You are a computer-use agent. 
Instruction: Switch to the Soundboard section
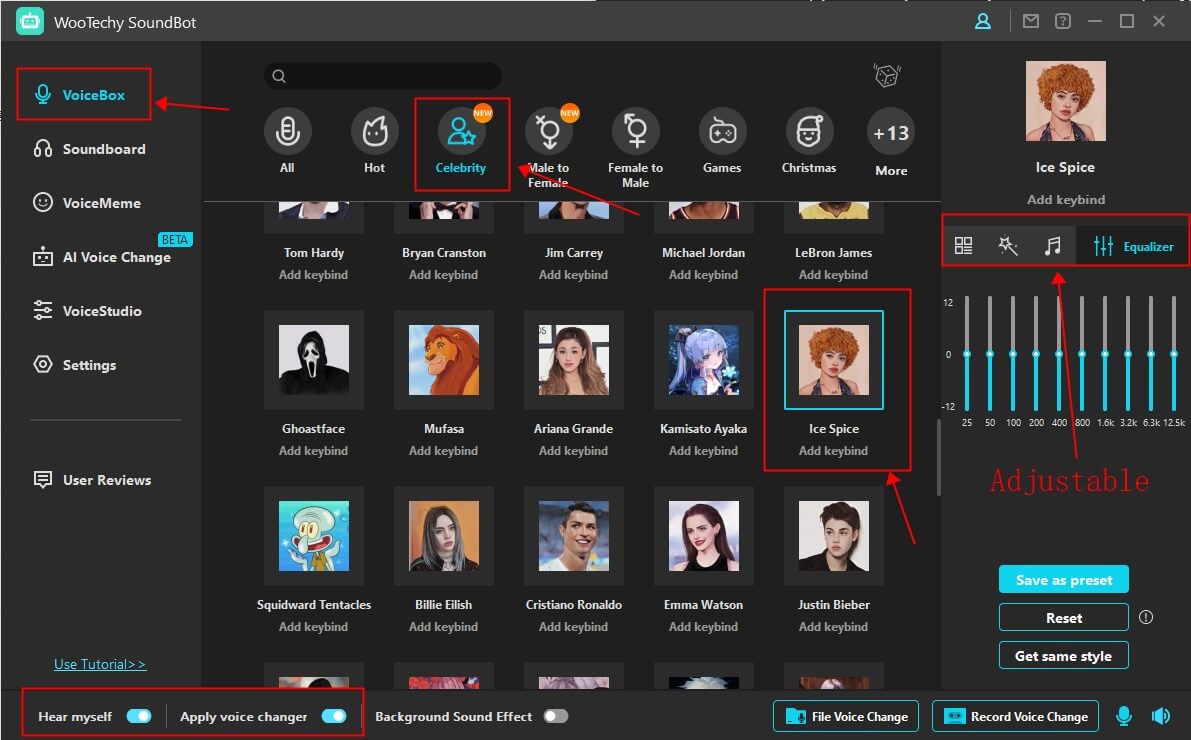[x=104, y=149]
